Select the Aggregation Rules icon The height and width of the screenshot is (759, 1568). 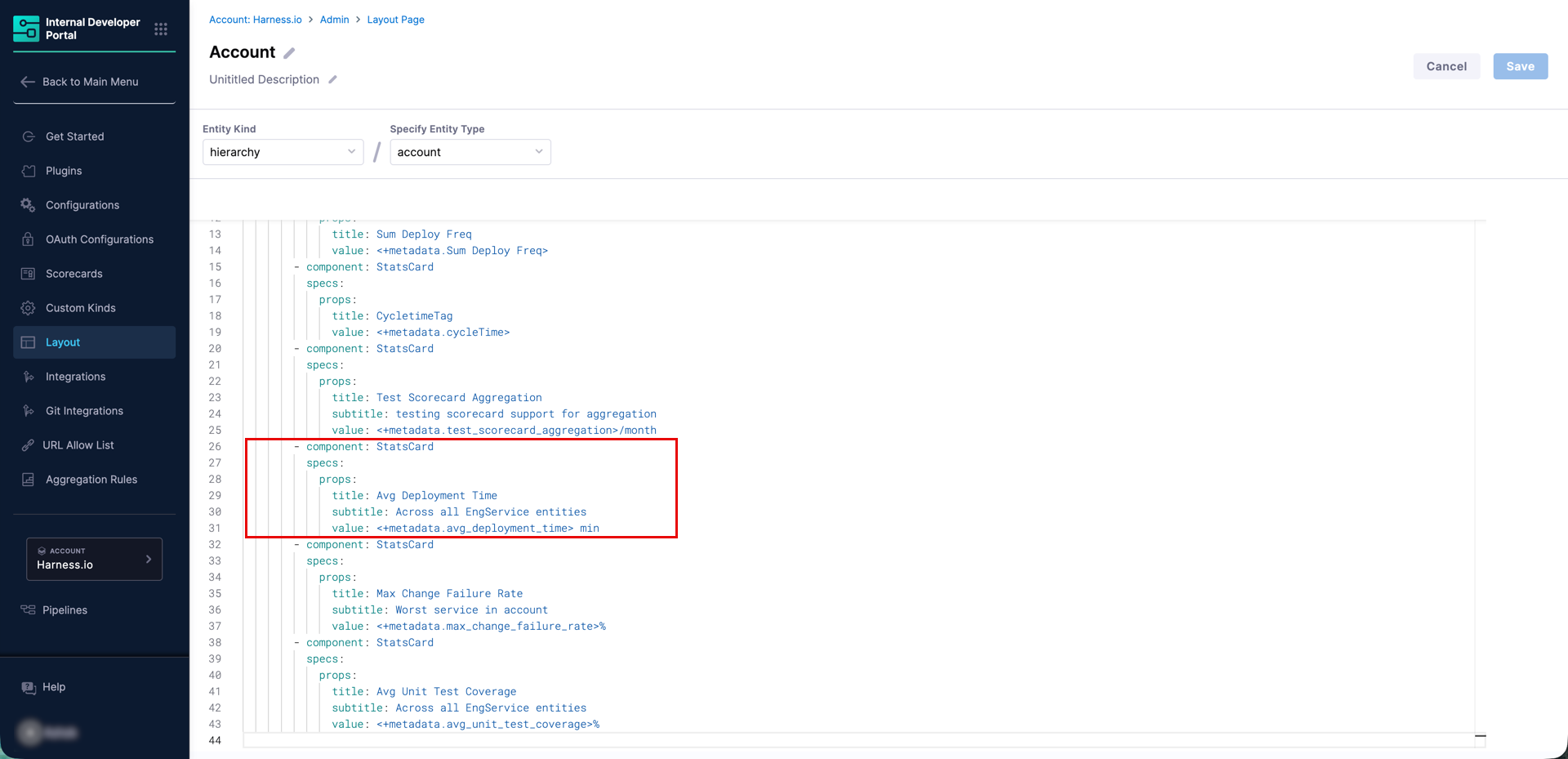click(29, 480)
